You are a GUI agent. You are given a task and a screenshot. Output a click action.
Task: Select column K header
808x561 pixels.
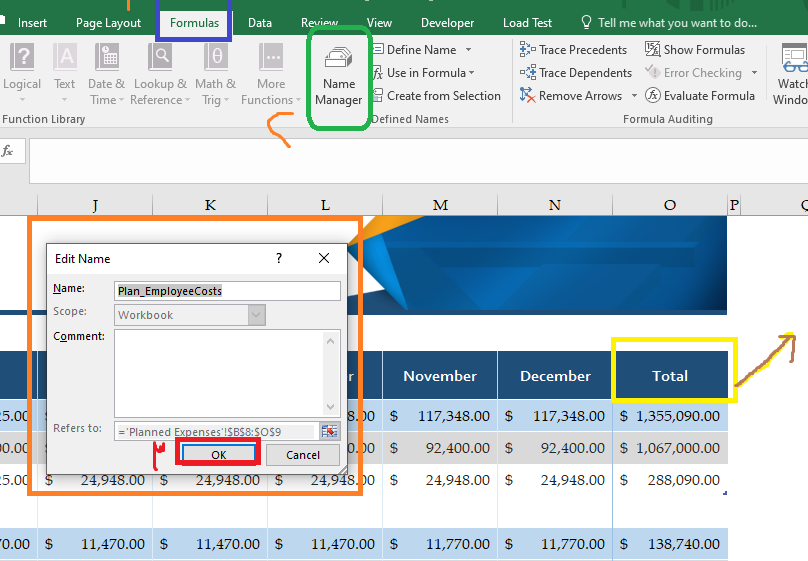pos(210,205)
